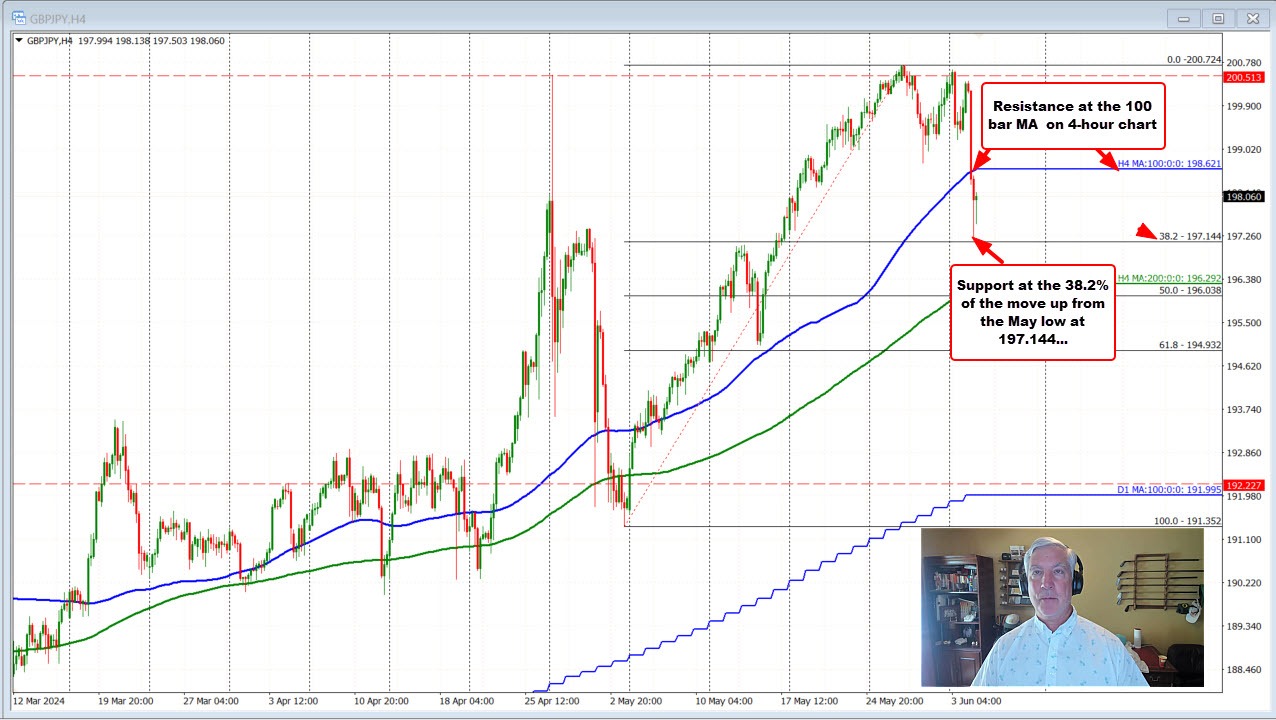Click the red arrow above the support annotation
Screen dimensions: 1276x720
(x=984, y=246)
